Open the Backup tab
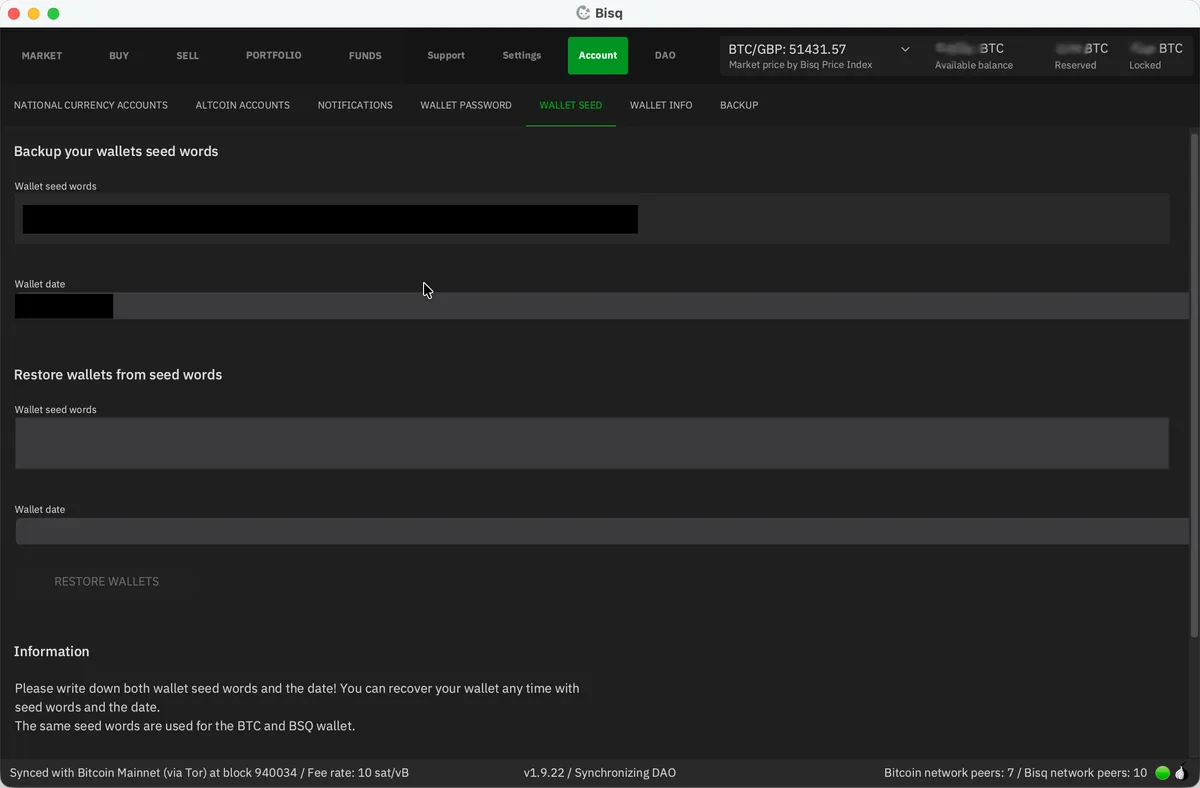Viewport: 1200px width, 788px height. click(x=739, y=105)
